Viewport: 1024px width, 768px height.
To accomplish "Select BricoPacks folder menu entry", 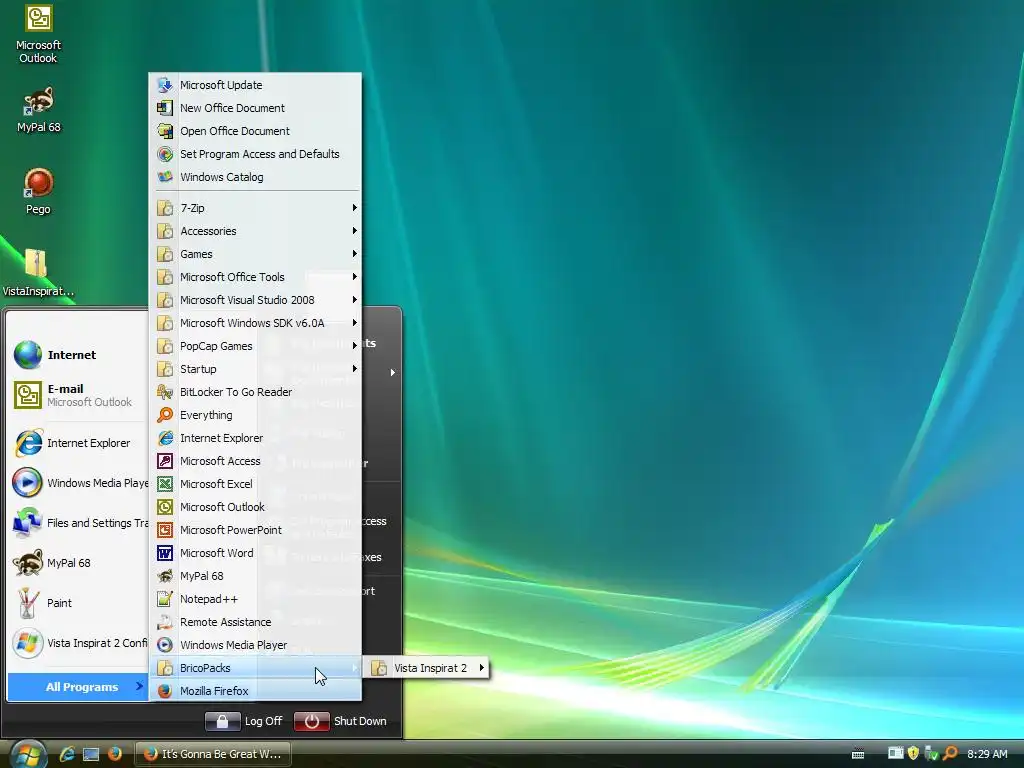I will tap(256, 668).
